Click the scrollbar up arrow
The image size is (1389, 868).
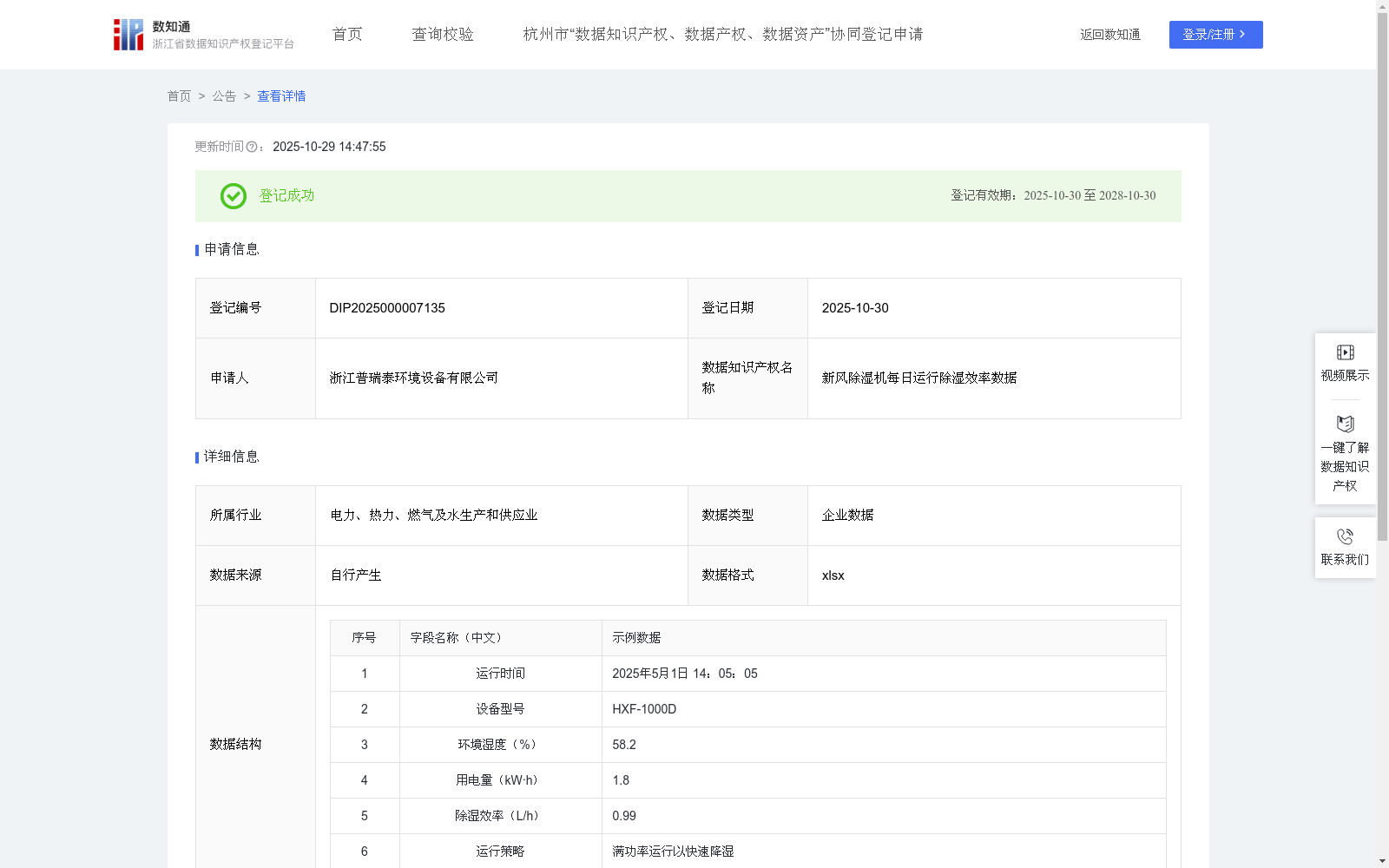pyautogui.click(x=1382, y=6)
